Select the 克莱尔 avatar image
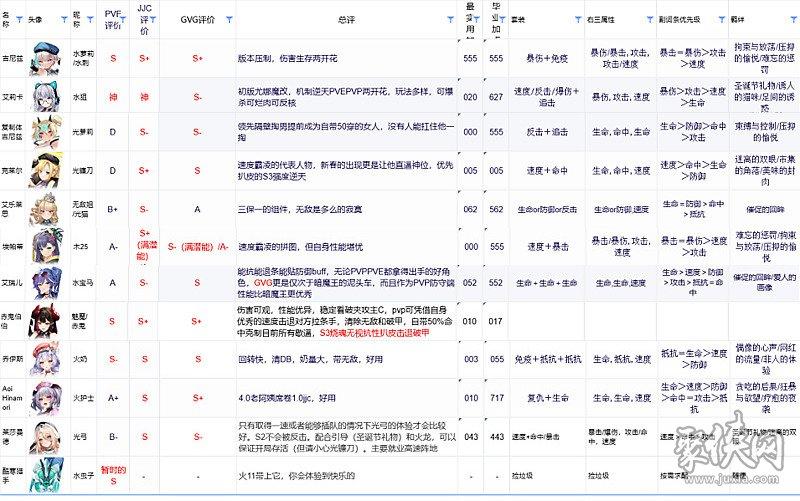 [45, 170]
